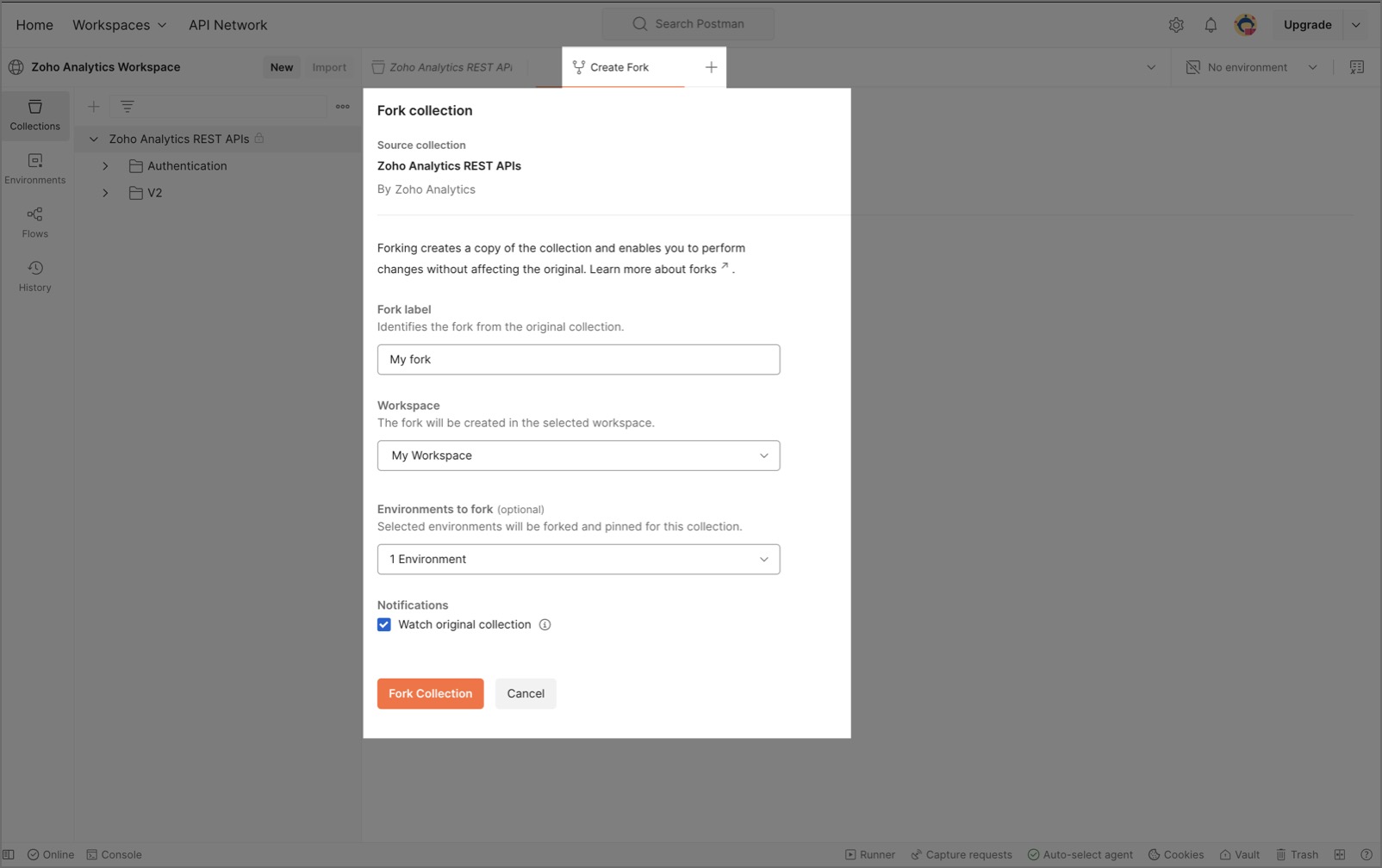Click the two-pane layout icon

(1340, 855)
